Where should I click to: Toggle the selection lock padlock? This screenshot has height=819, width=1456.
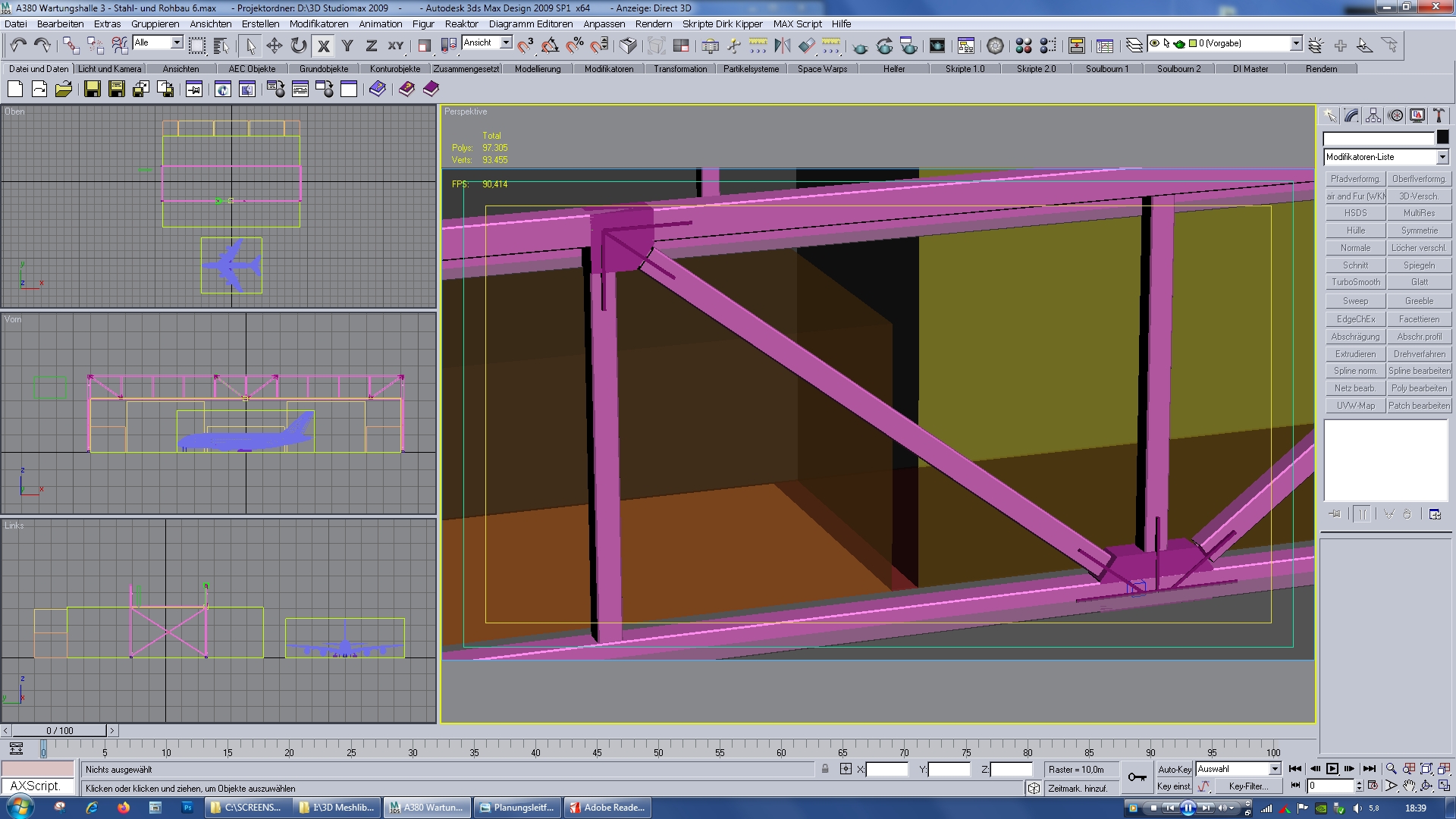(825, 769)
